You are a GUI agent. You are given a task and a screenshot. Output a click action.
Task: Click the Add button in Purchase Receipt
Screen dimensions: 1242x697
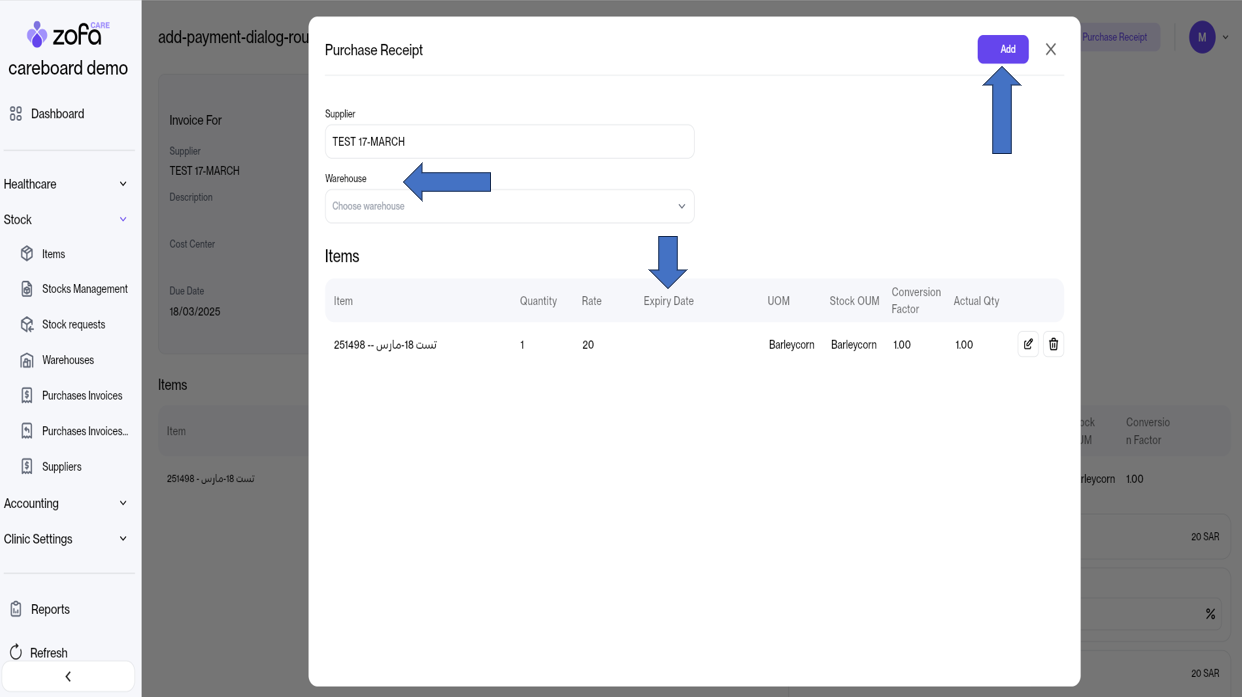pyautogui.click(x=1002, y=49)
